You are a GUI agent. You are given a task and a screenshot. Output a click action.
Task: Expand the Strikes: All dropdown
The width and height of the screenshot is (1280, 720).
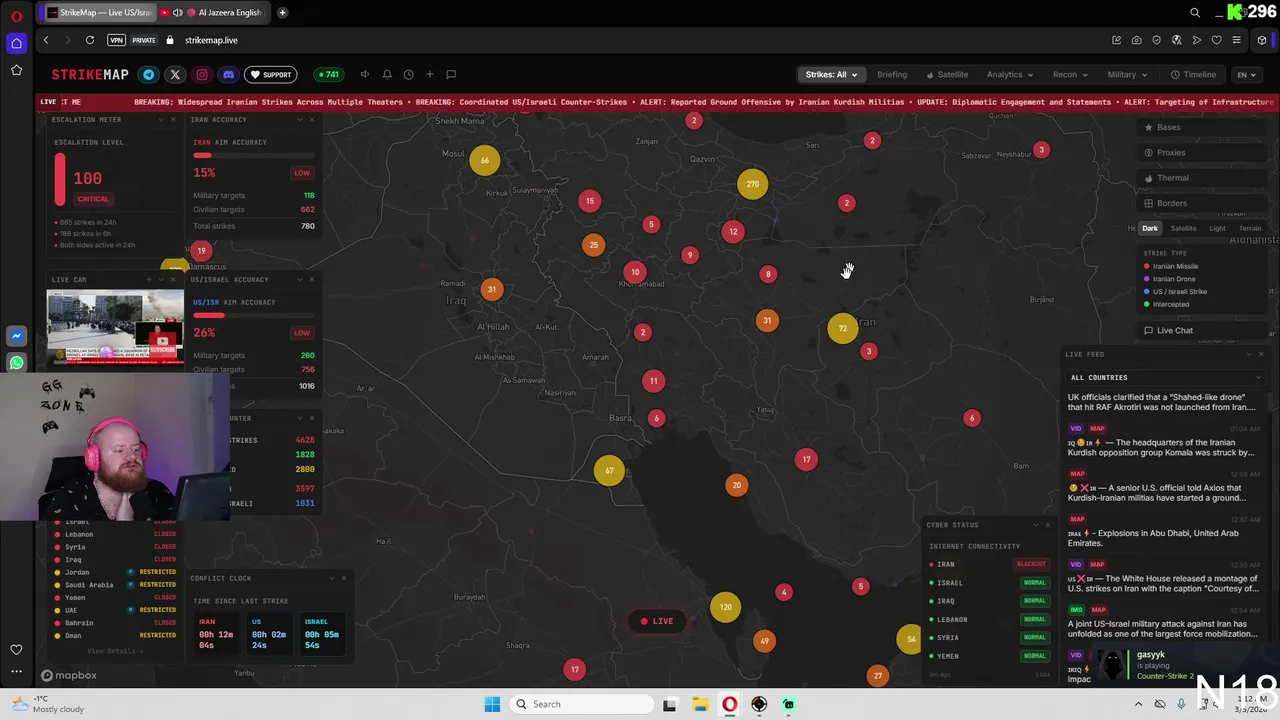(832, 74)
